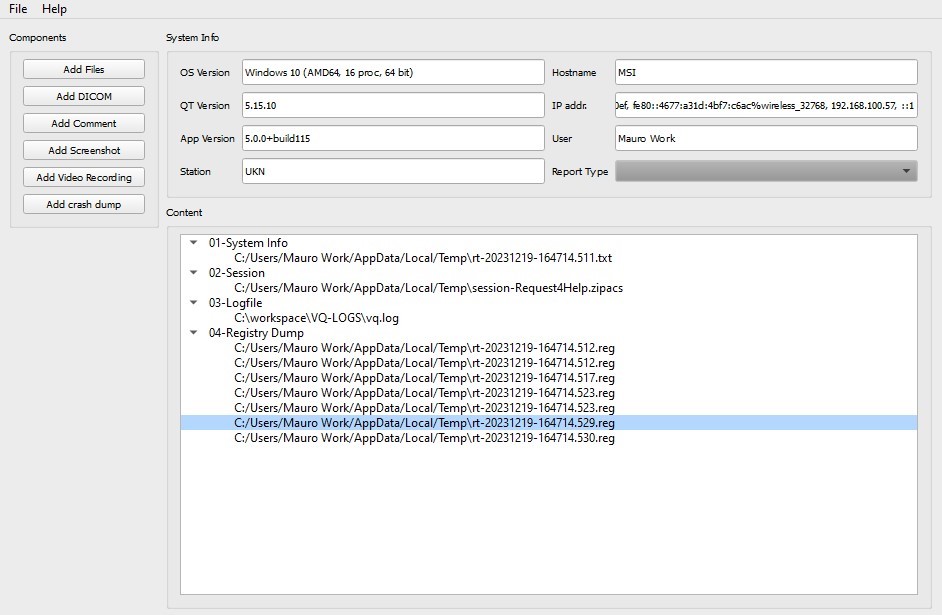The width and height of the screenshot is (942, 615).
Task: Click the Station input field
Action: (x=393, y=172)
